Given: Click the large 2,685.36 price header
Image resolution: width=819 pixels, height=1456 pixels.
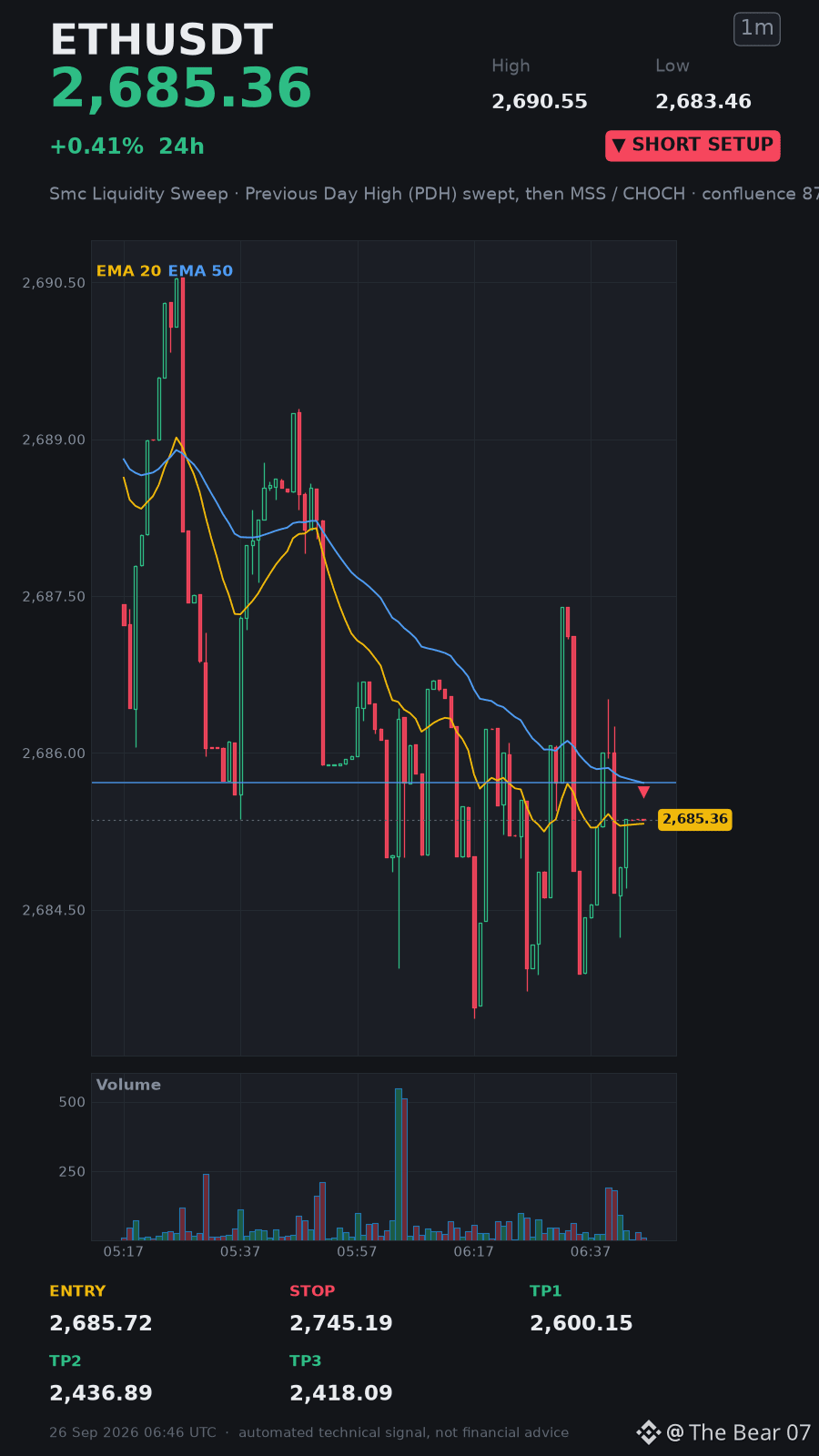Looking at the screenshot, I should coord(181,89).
